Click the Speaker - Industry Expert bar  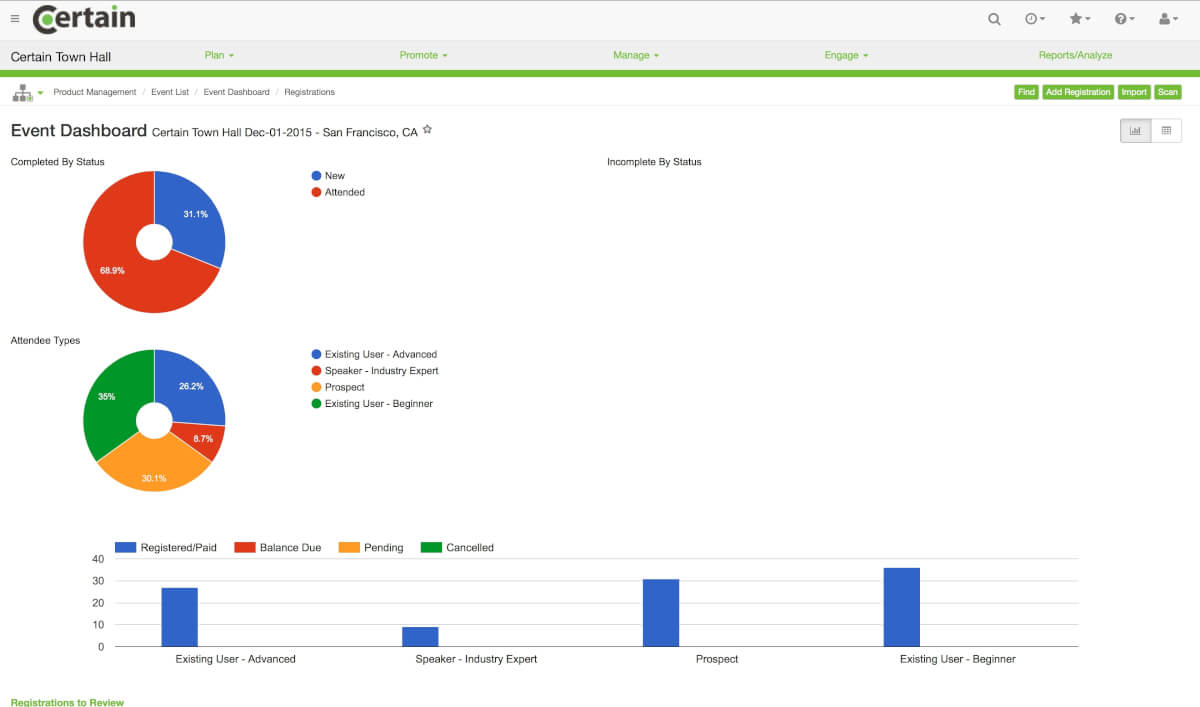pos(420,637)
